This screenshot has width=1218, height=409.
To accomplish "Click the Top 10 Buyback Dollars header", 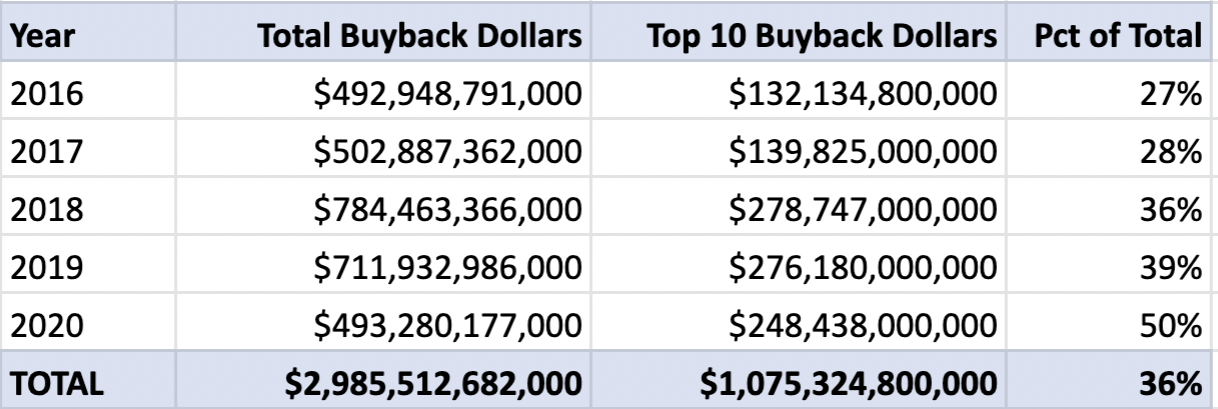I will [822, 38].
